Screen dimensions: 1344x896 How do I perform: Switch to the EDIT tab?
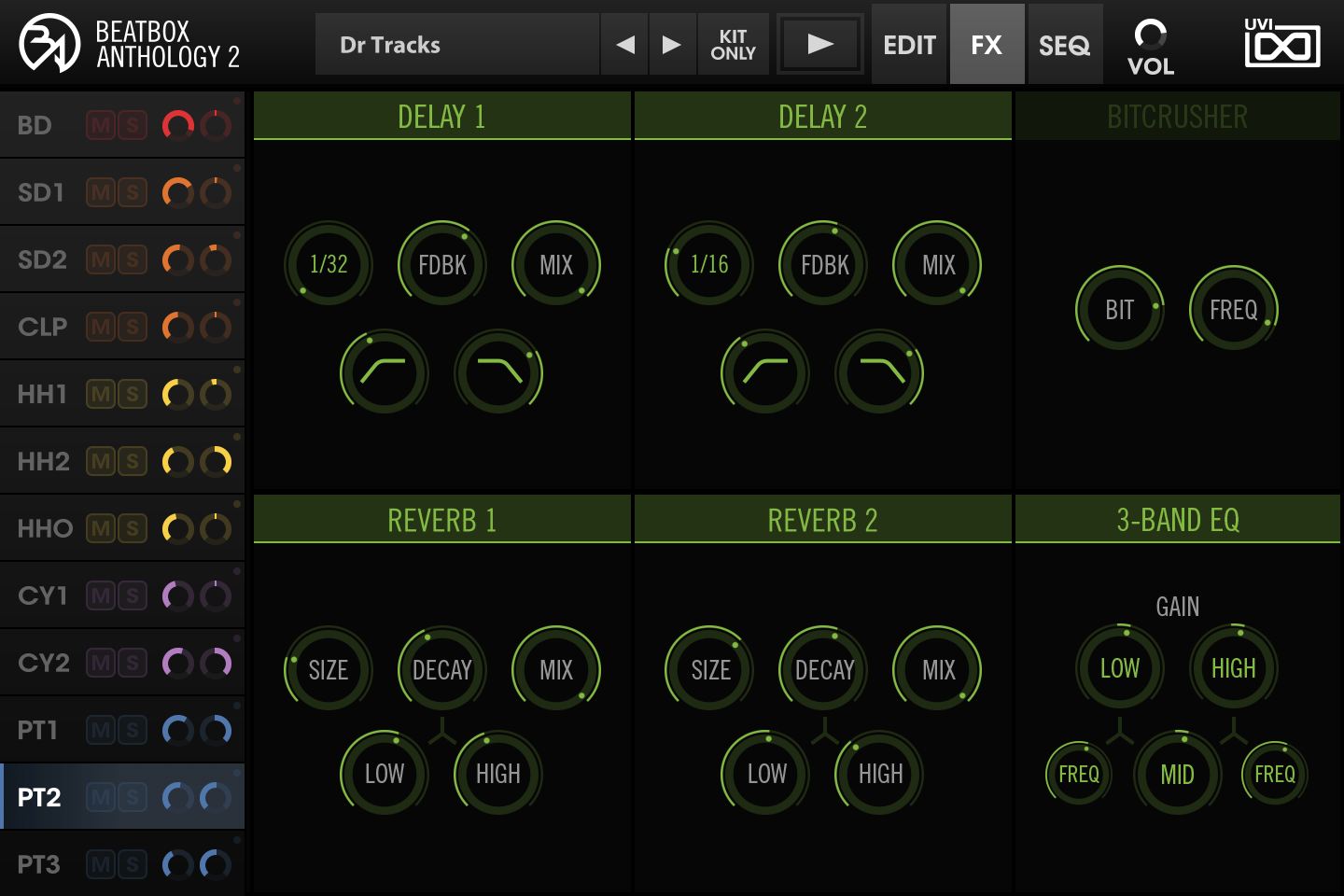click(908, 43)
